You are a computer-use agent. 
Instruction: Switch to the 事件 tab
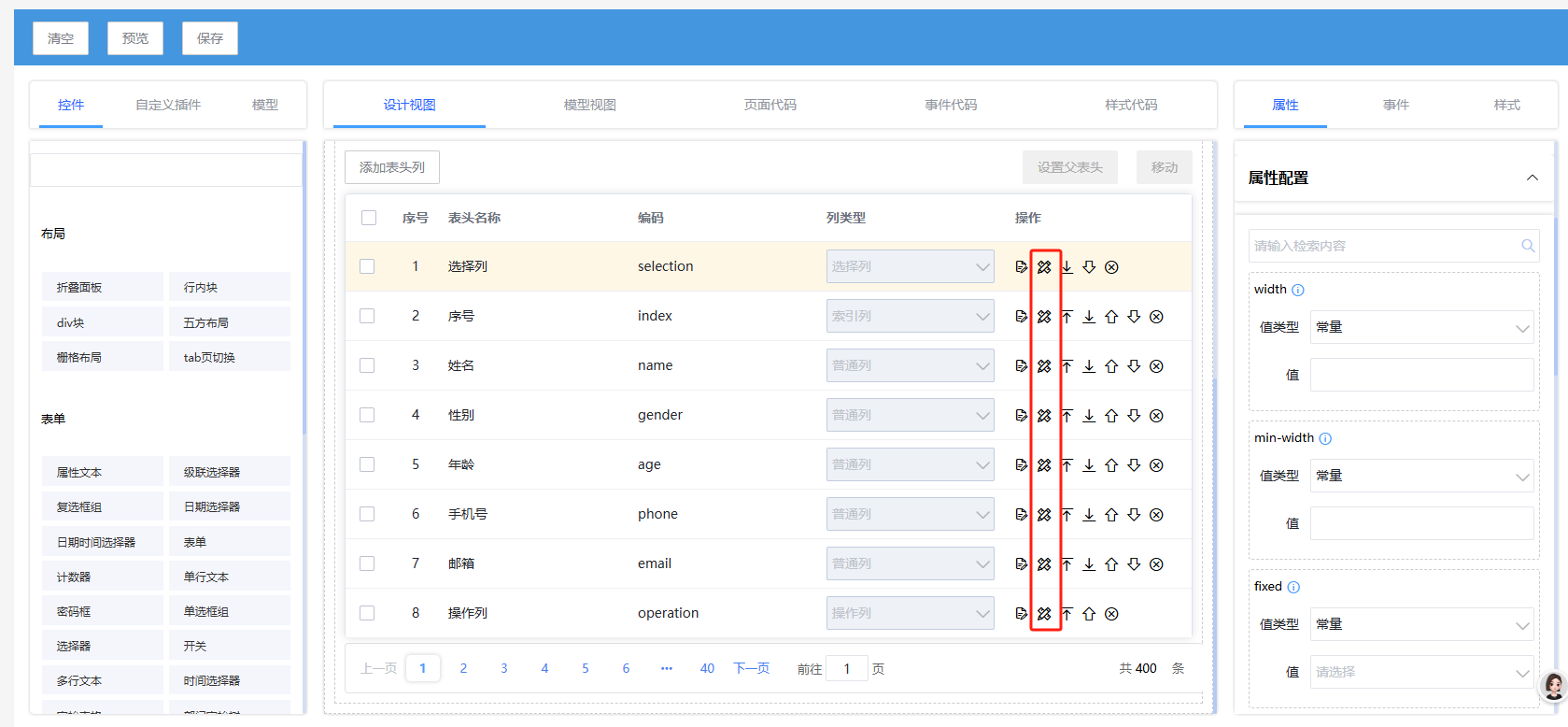[x=1395, y=105]
